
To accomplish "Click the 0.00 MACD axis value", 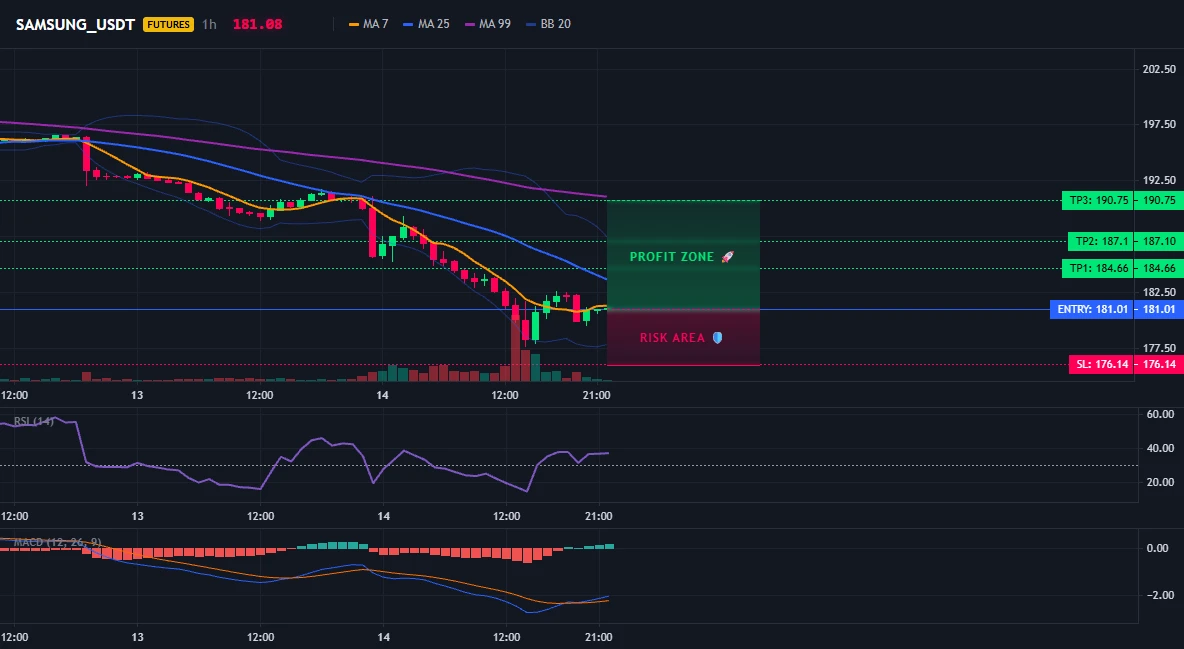I will (1157, 548).
